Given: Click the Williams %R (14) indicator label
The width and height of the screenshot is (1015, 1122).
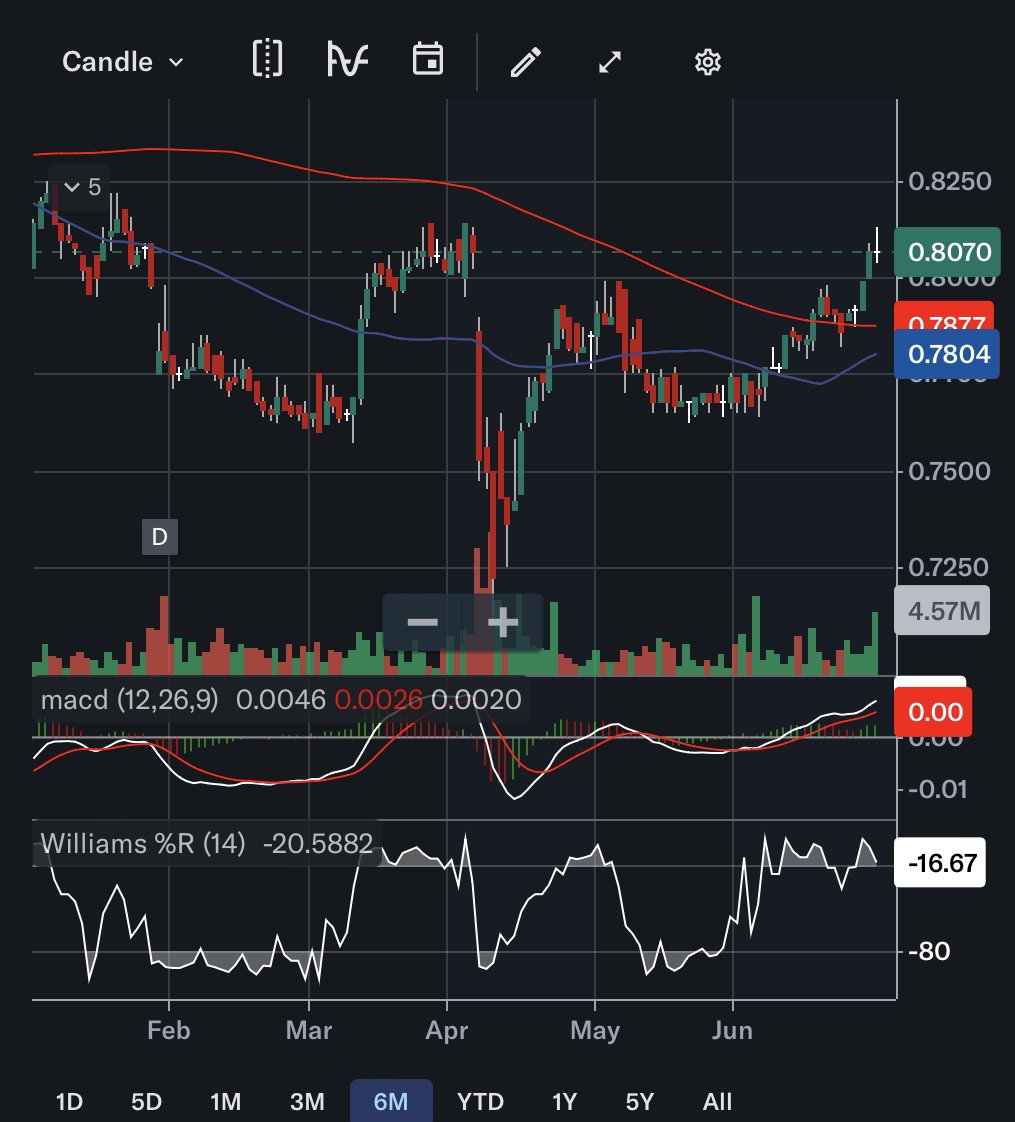Looking at the screenshot, I should [142, 845].
